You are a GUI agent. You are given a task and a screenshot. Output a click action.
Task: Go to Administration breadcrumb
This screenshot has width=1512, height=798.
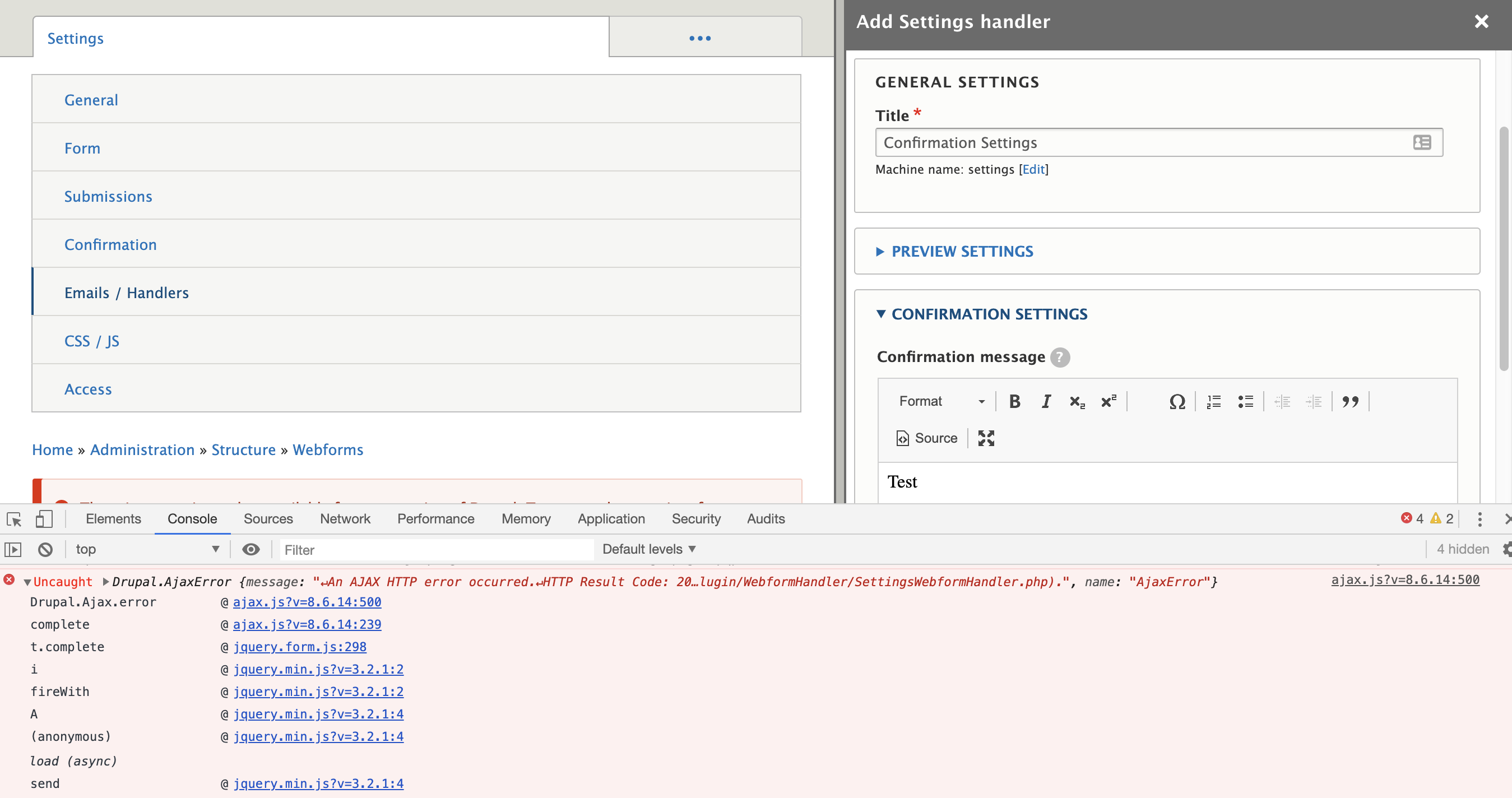pos(142,450)
